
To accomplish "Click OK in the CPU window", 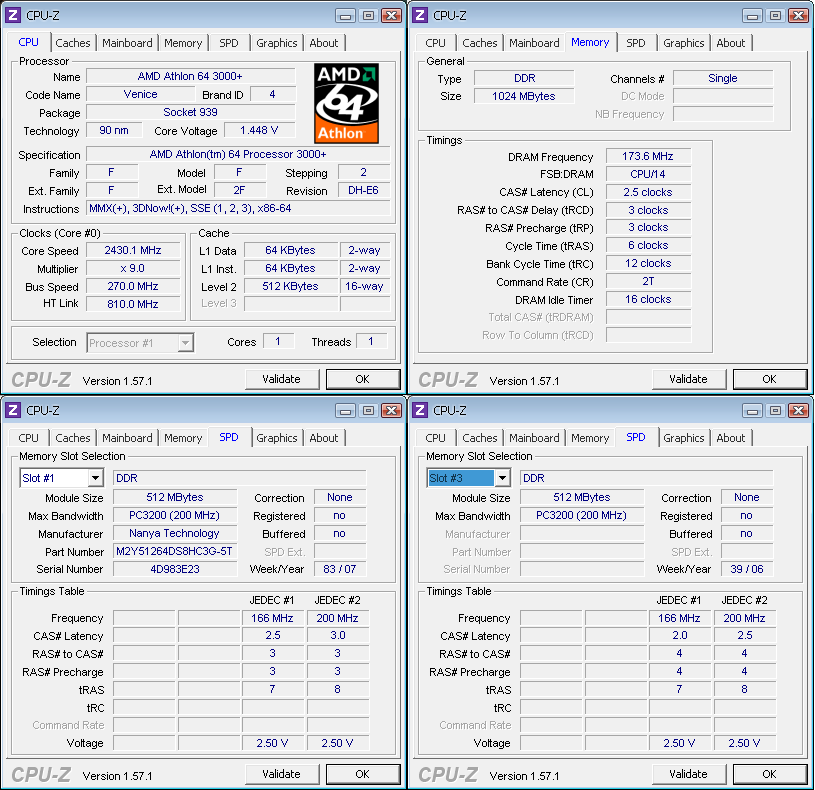I will pyautogui.click(x=362, y=379).
